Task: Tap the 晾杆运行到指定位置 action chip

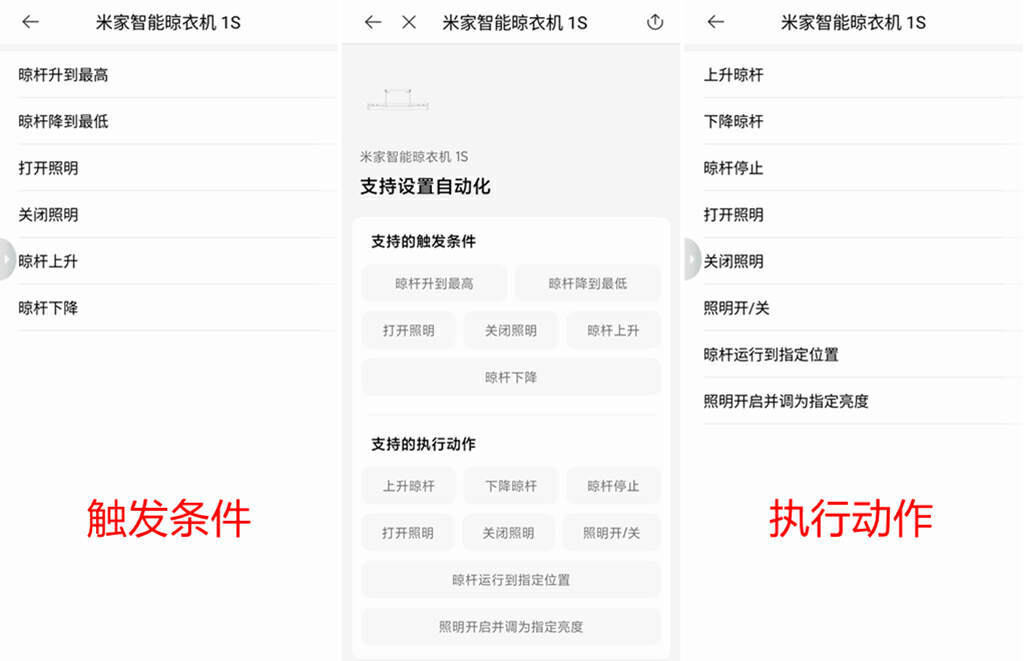Action: point(511,580)
